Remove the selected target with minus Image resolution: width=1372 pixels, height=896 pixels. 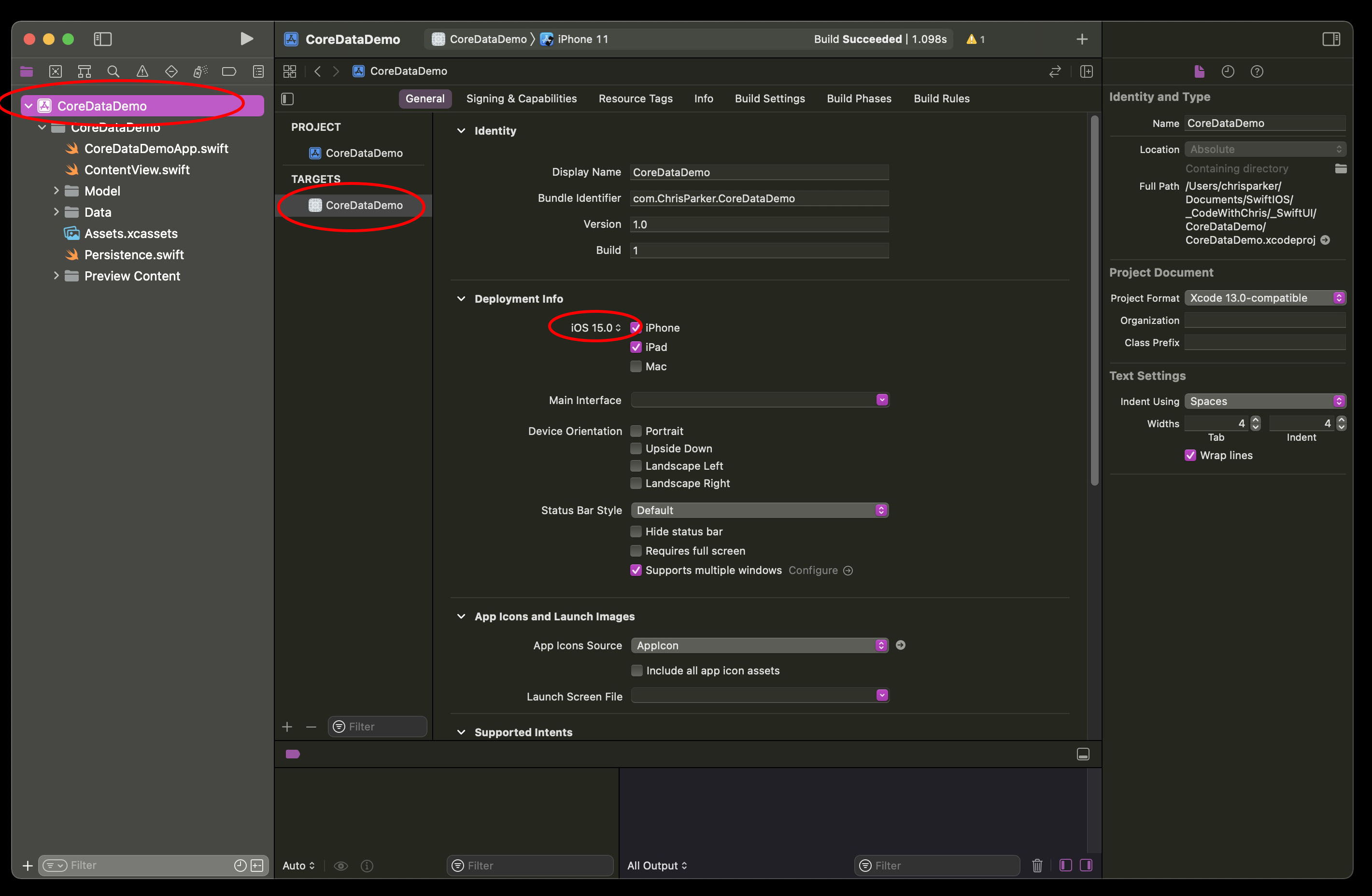[311, 727]
